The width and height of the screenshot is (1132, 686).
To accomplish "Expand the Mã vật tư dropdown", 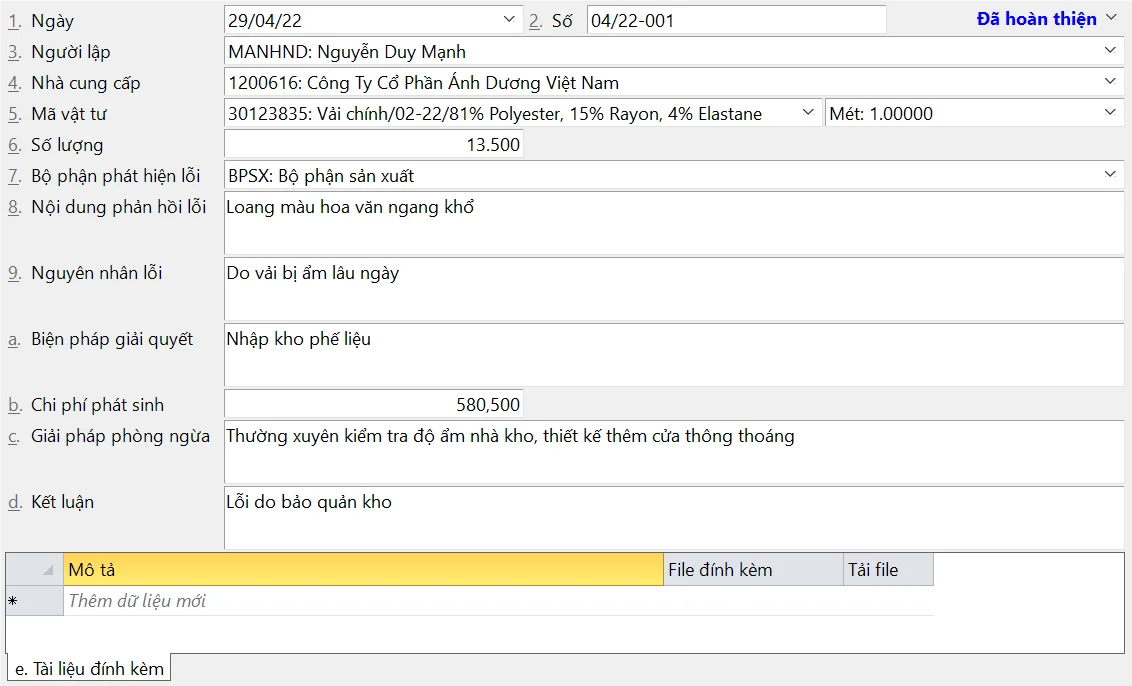I will pyautogui.click(x=809, y=114).
